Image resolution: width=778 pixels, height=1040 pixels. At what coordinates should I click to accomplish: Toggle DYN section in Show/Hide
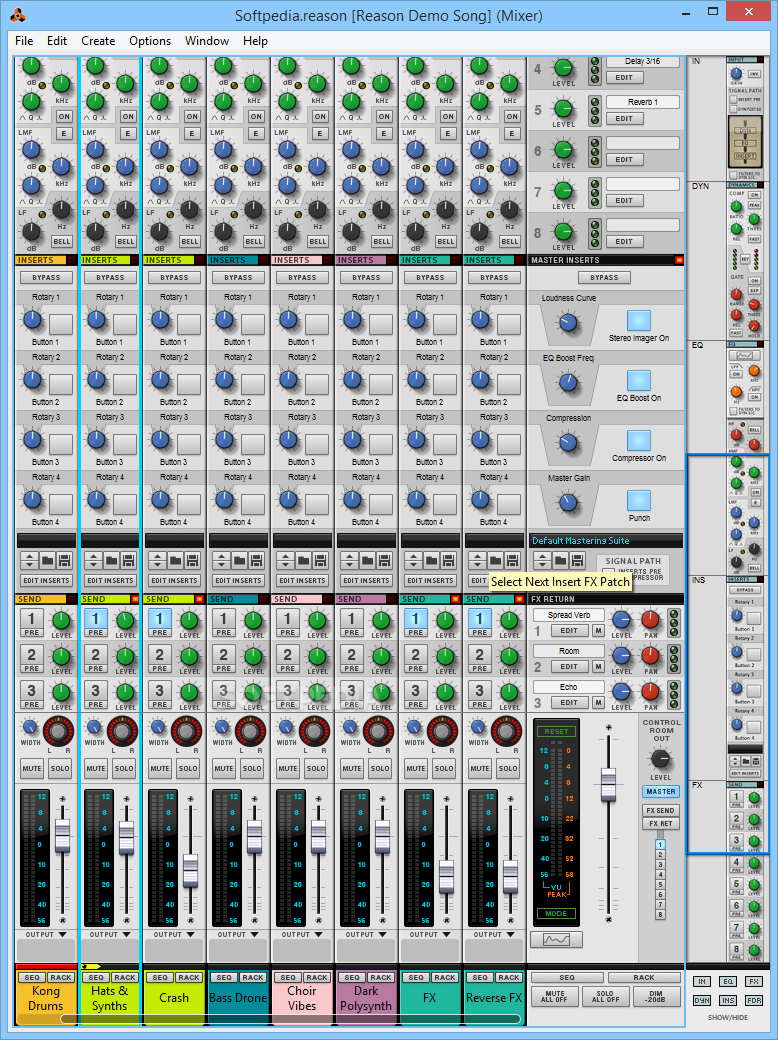(702, 1000)
